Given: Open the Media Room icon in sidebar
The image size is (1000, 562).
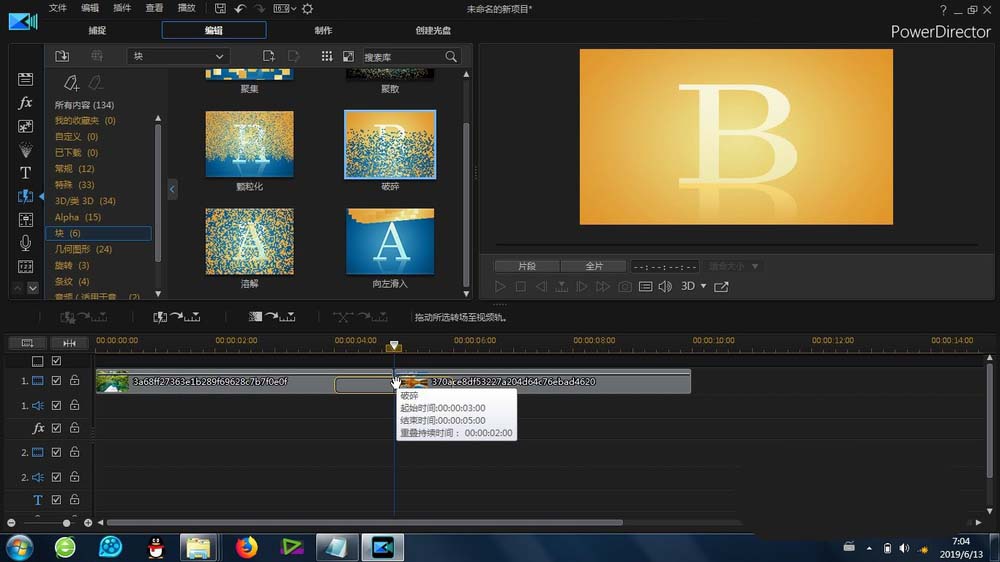Looking at the screenshot, I should (x=26, y=79).
